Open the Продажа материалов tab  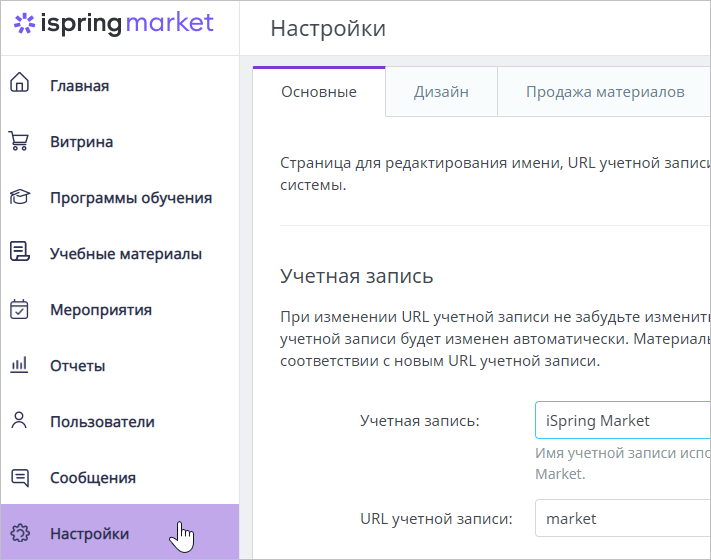coord(605,92)
